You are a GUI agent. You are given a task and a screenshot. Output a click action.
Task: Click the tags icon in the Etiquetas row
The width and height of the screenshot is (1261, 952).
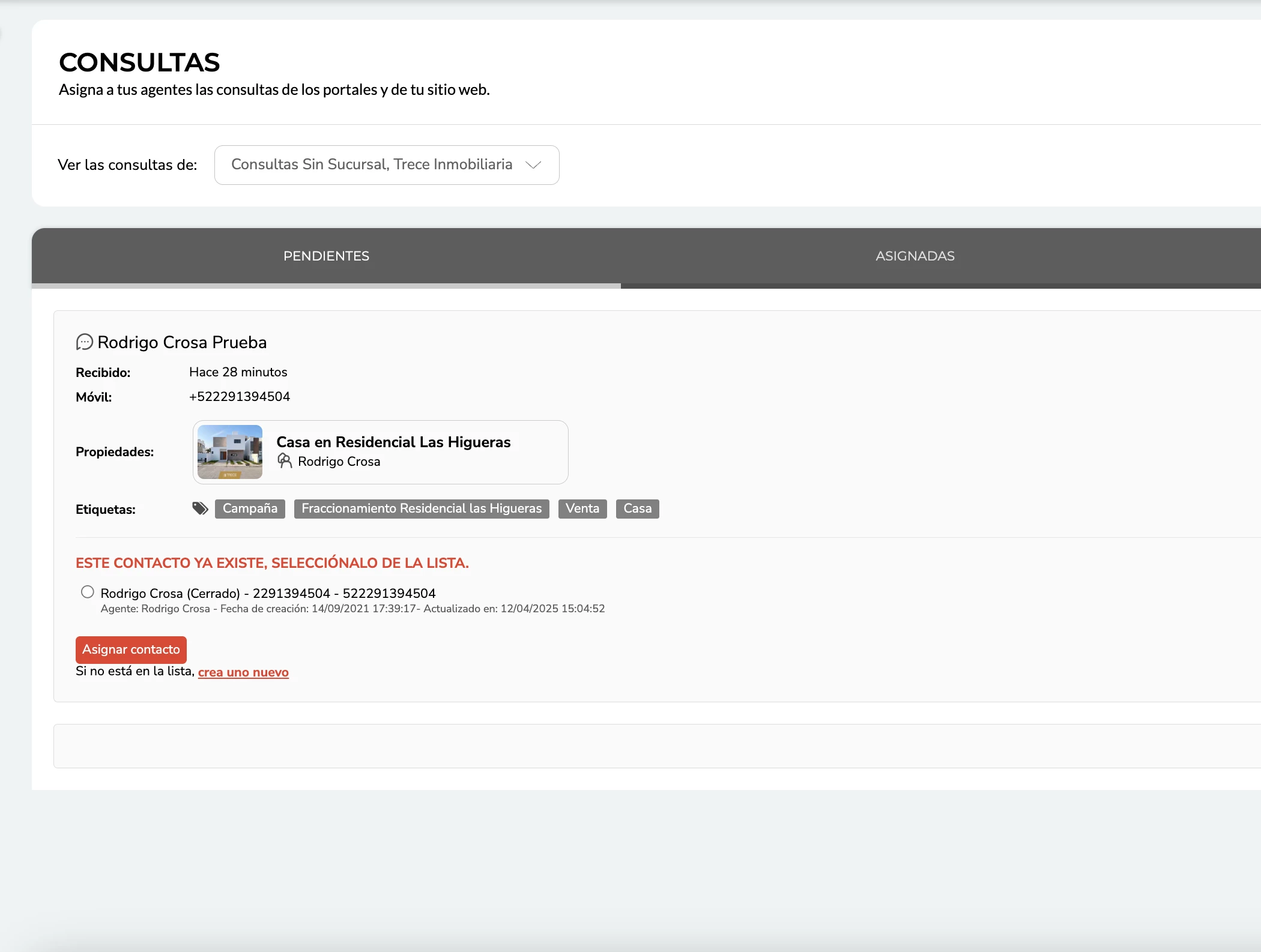200,508
